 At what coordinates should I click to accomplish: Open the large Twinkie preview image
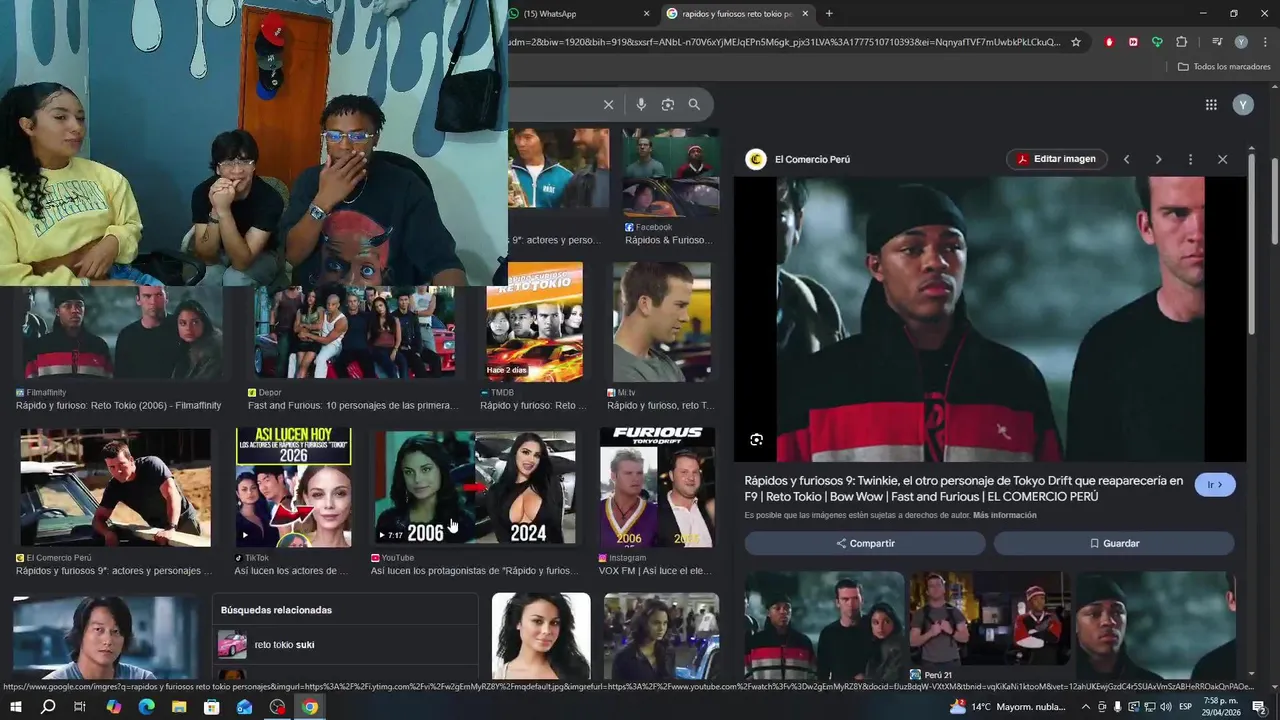[990, 320]
